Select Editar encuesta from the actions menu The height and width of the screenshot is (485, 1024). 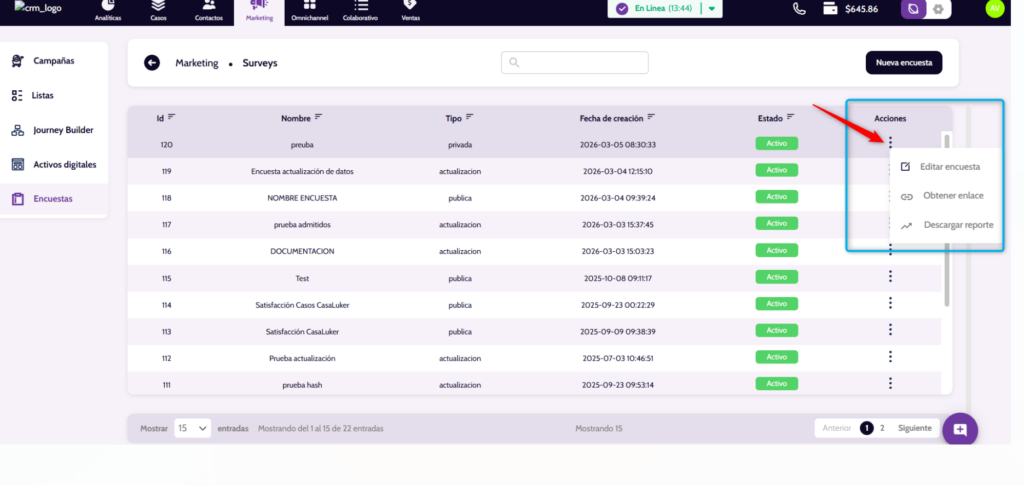click(949, 167)
